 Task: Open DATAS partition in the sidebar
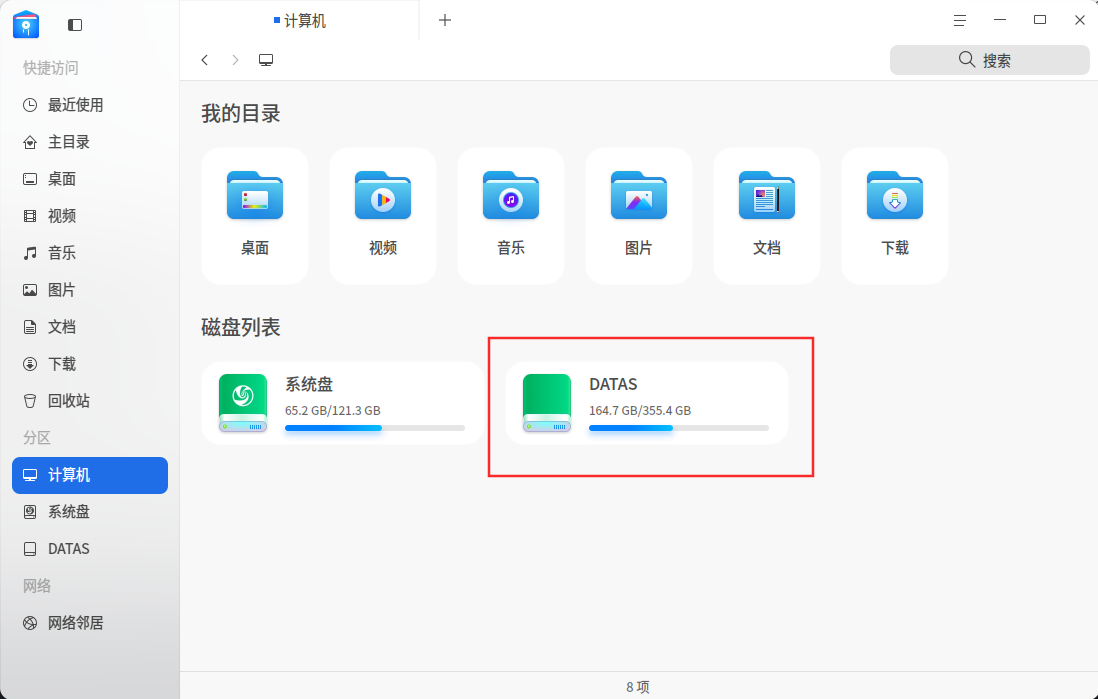click(90, 549)
